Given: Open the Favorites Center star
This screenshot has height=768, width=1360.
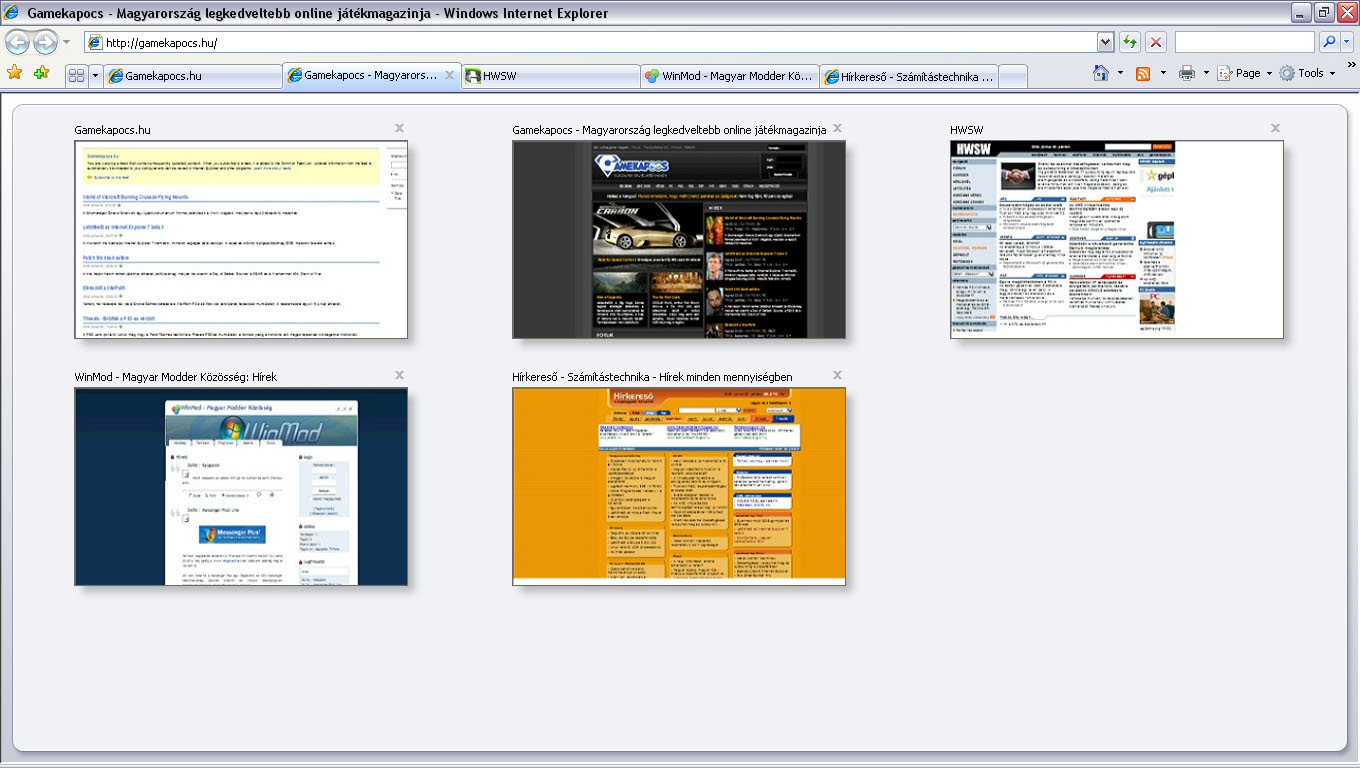Looking at the screenshot, I should (x=14, y=73).
